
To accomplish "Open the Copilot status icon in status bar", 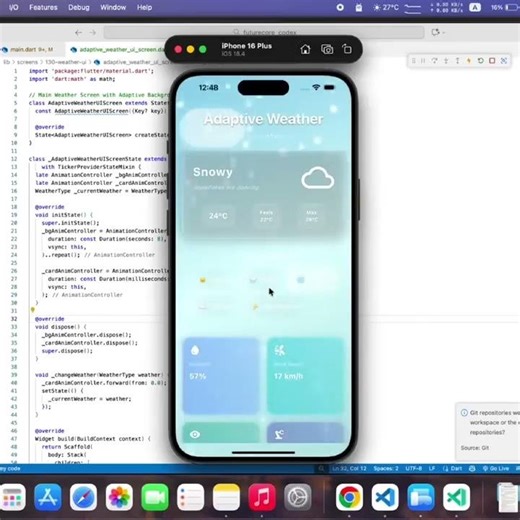I will [472, 468].
